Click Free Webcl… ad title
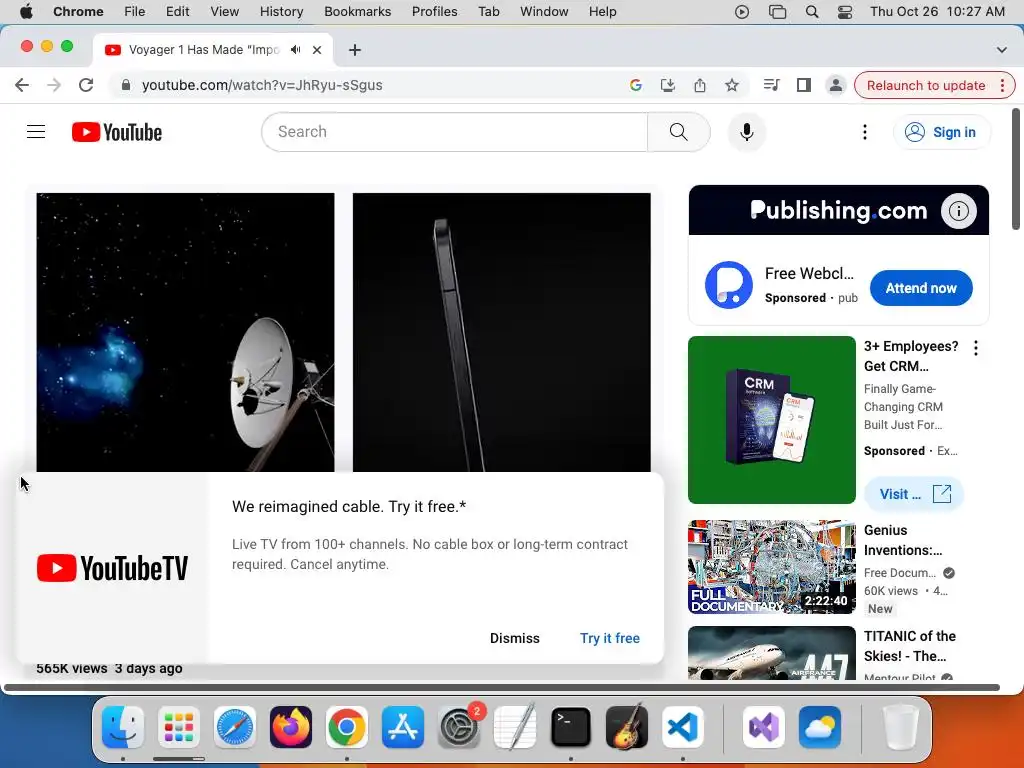The width and height of the screenshot is (1024, 768). pos(809,274)
